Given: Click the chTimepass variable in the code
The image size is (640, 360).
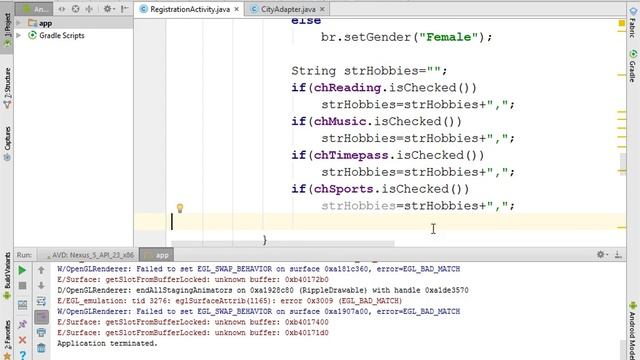Looking at the screenshot, I should (351, 156).
